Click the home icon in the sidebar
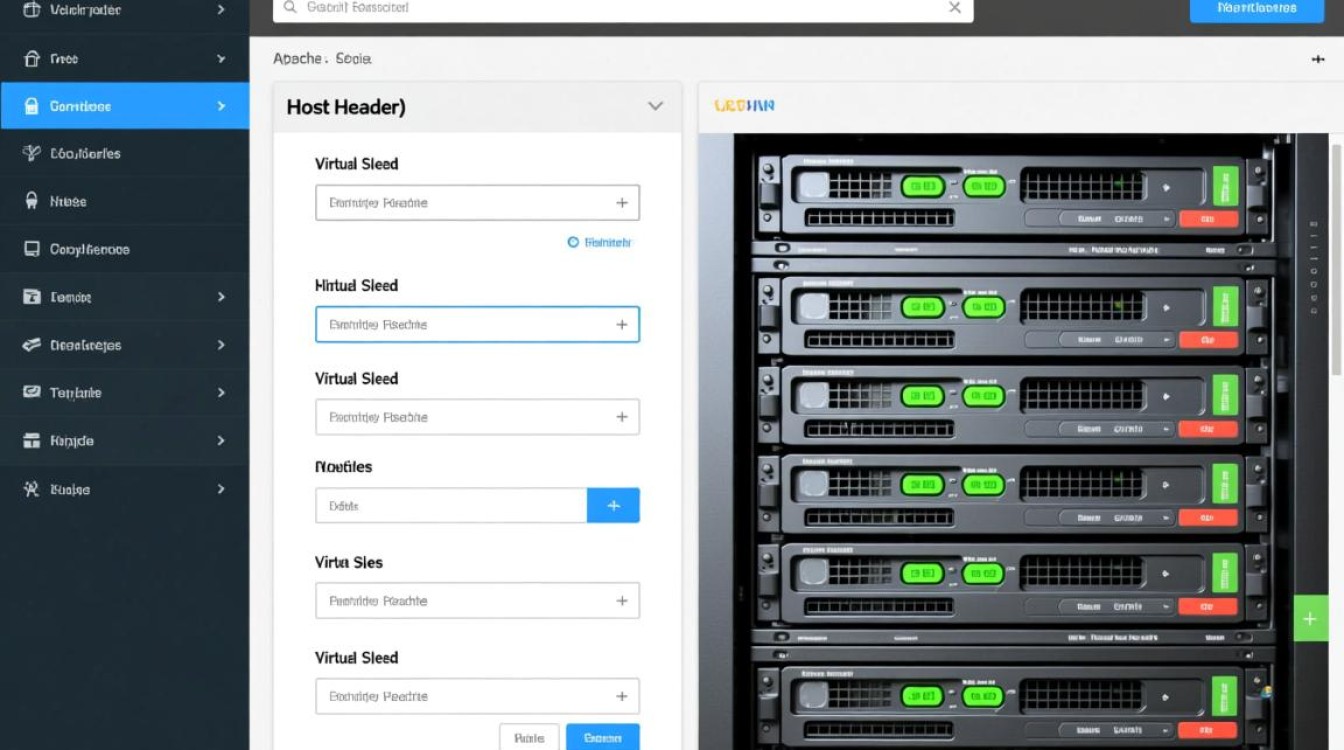1344x750 pixels. [32, 59]
